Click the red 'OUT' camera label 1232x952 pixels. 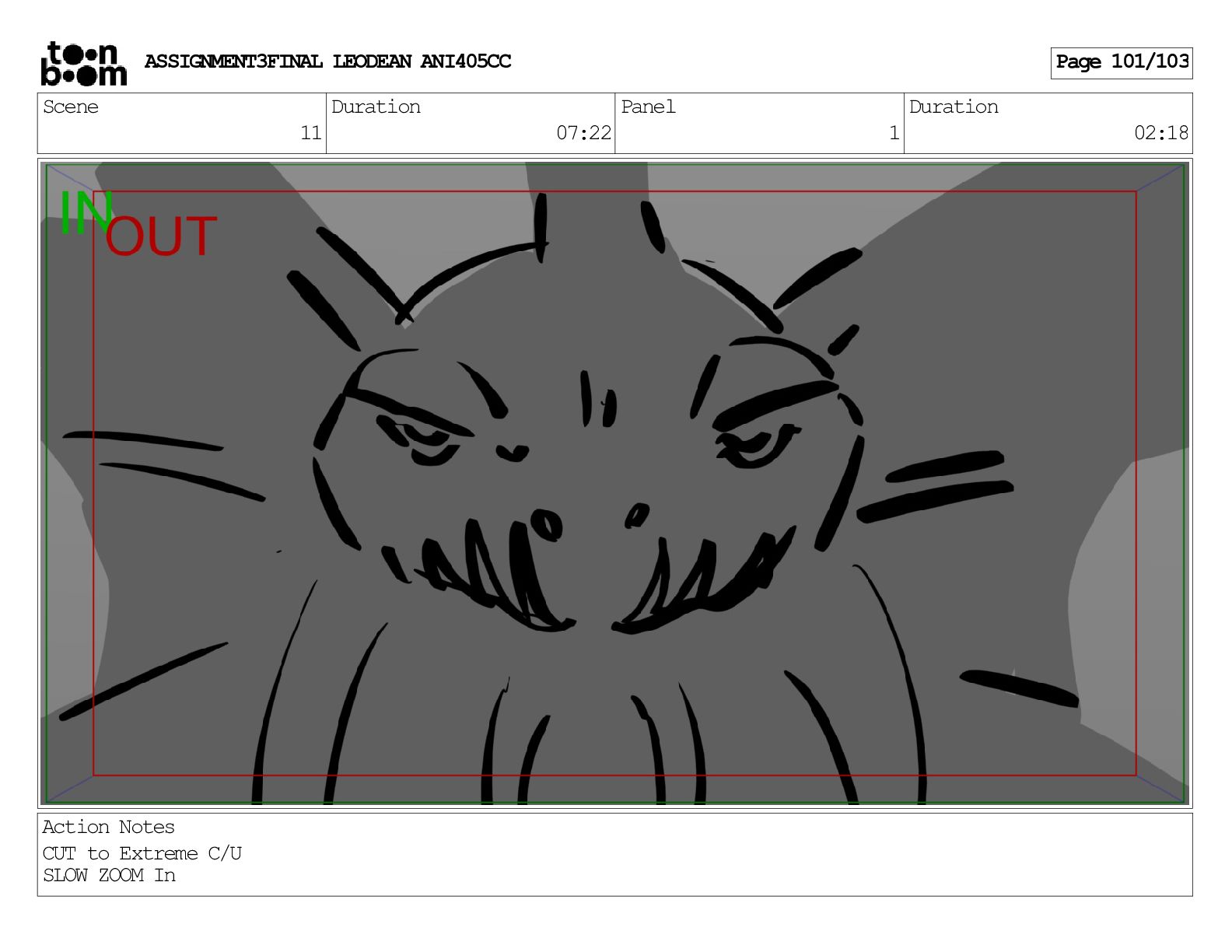(161, 236)
